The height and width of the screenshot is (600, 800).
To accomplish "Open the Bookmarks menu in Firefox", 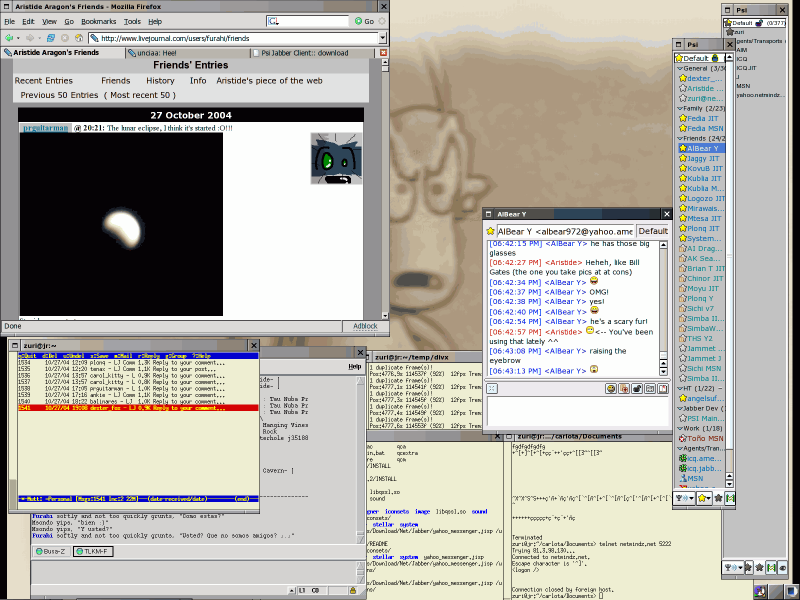I will (98, 21).
